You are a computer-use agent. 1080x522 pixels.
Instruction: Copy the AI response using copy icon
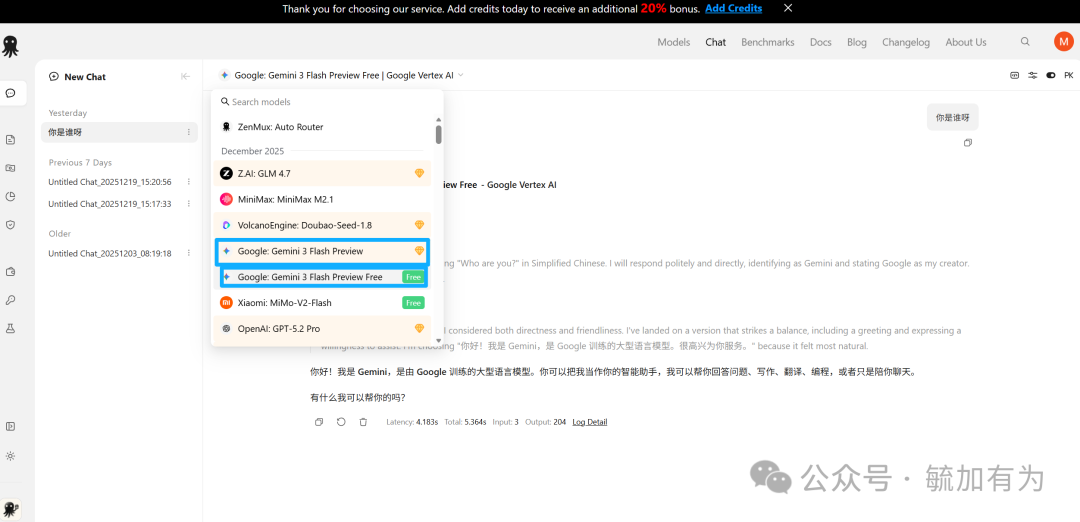click(x=319, y=422)
